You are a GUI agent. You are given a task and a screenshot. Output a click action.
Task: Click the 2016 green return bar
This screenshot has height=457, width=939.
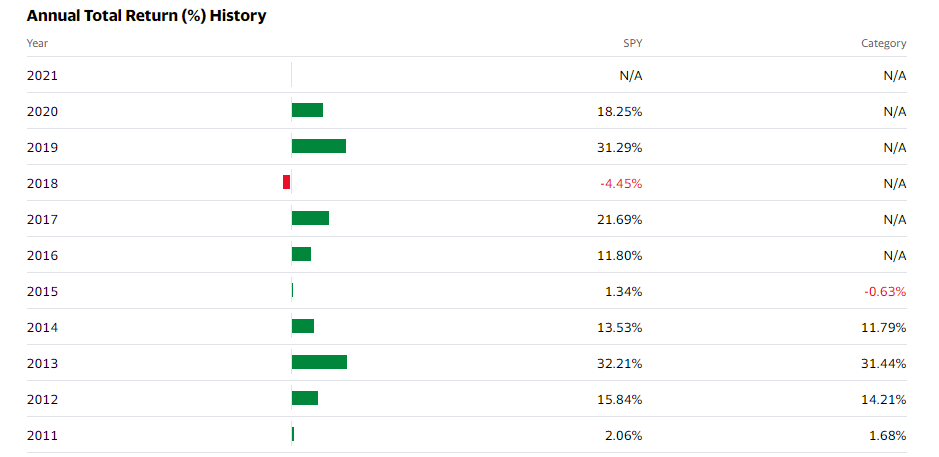coord(301,254)
